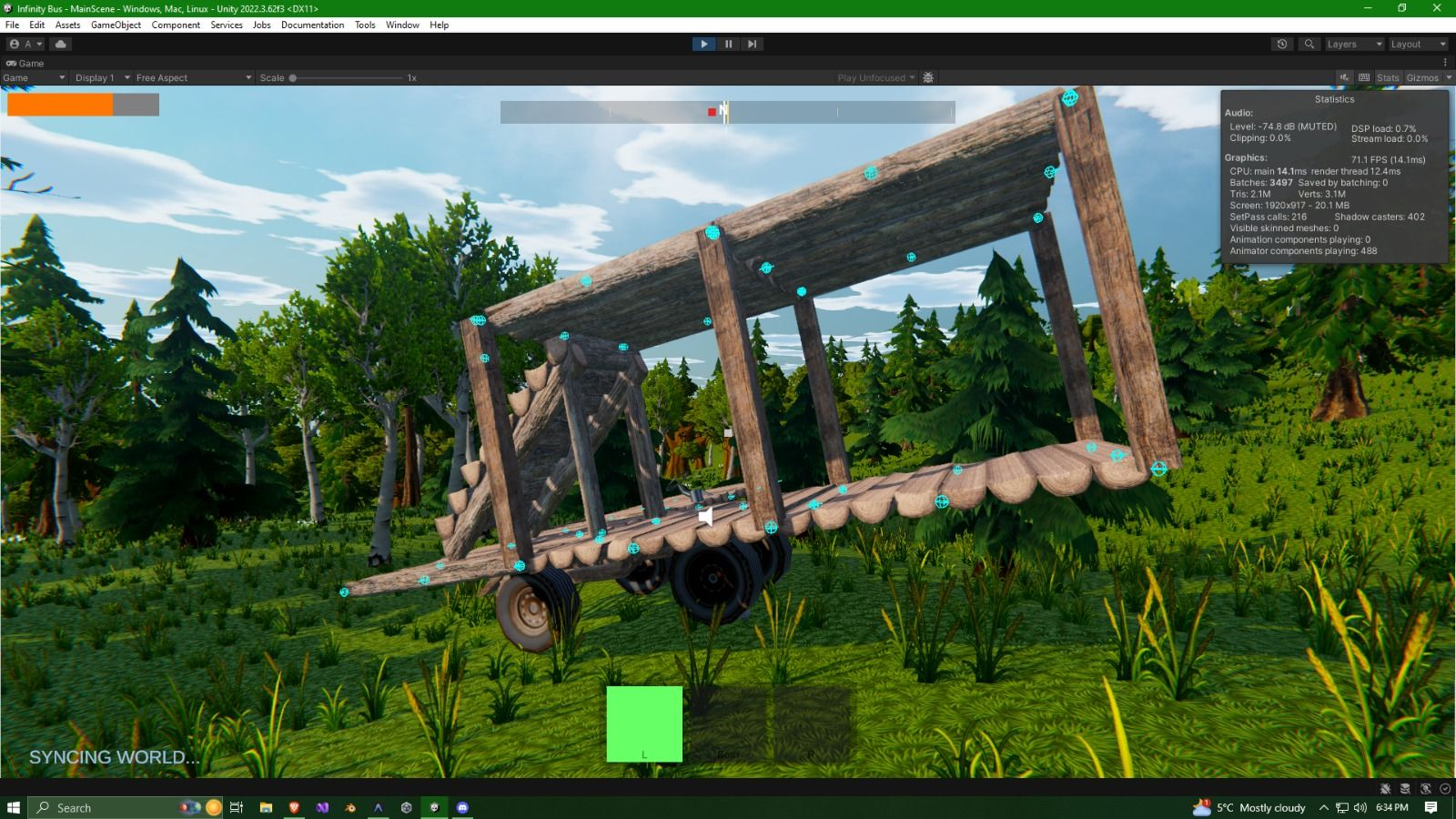Screen dimensions: 1456x819
Task: Open the weather widget showing Mostly cloudy
Action: point(1249,807)
